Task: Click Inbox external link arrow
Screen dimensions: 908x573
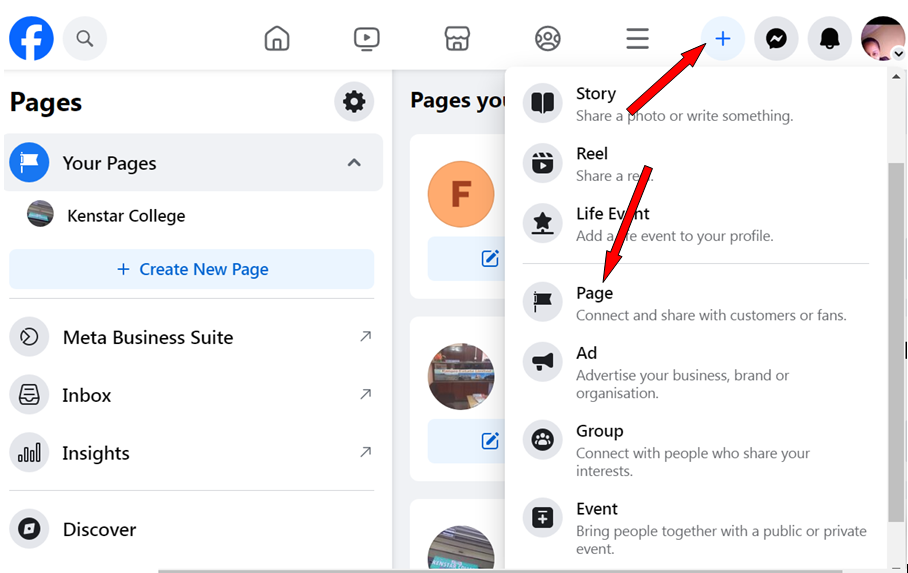Action: (x=365, y=394)
